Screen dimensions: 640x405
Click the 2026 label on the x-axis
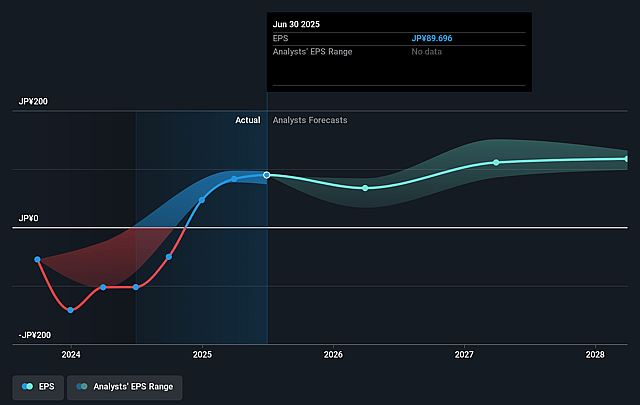tap(333, 355)
